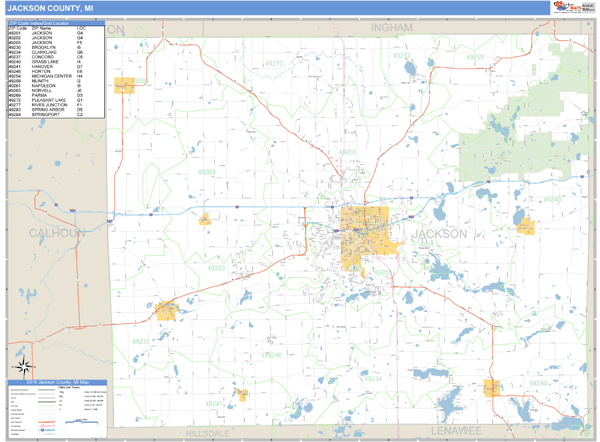Select the GRASS LAKE row in ZIP index

pyautogui.click(x=46, y=62)
